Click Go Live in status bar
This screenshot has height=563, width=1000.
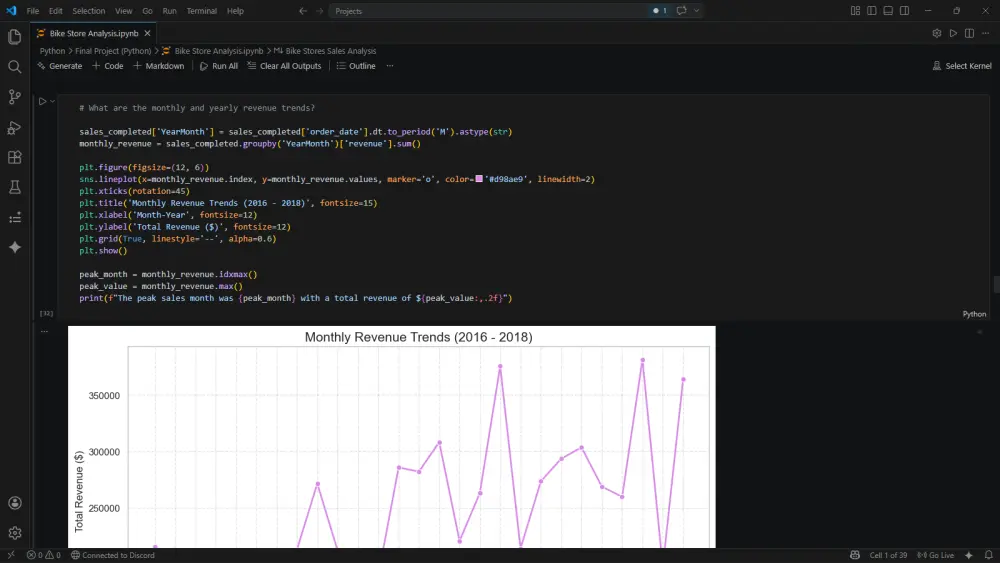coord(936,555)
